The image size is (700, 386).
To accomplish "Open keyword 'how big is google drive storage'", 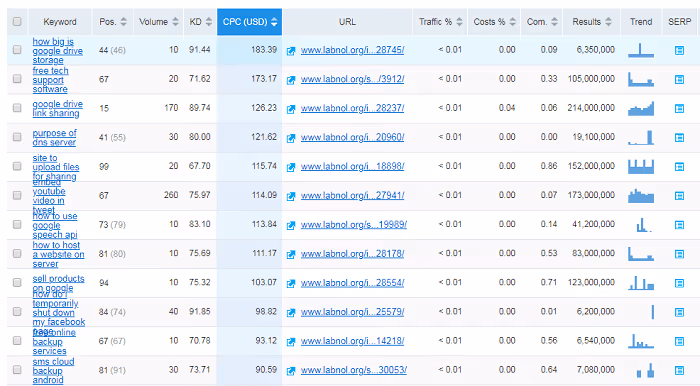I will [57, 51].
